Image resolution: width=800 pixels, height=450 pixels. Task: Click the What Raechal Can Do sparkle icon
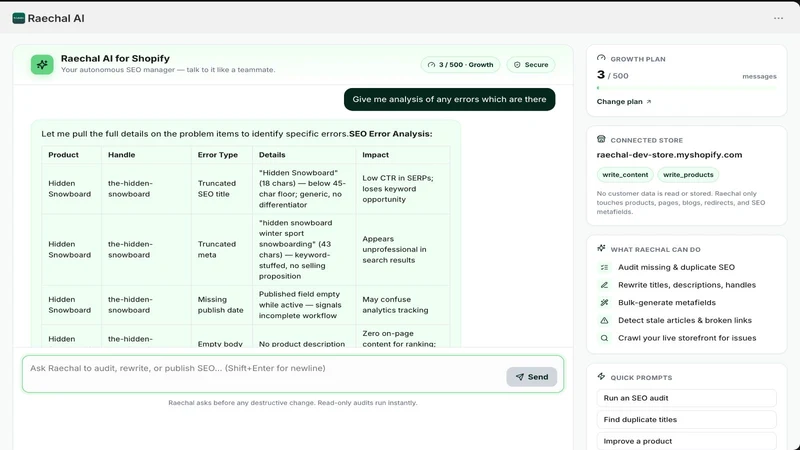601,248
